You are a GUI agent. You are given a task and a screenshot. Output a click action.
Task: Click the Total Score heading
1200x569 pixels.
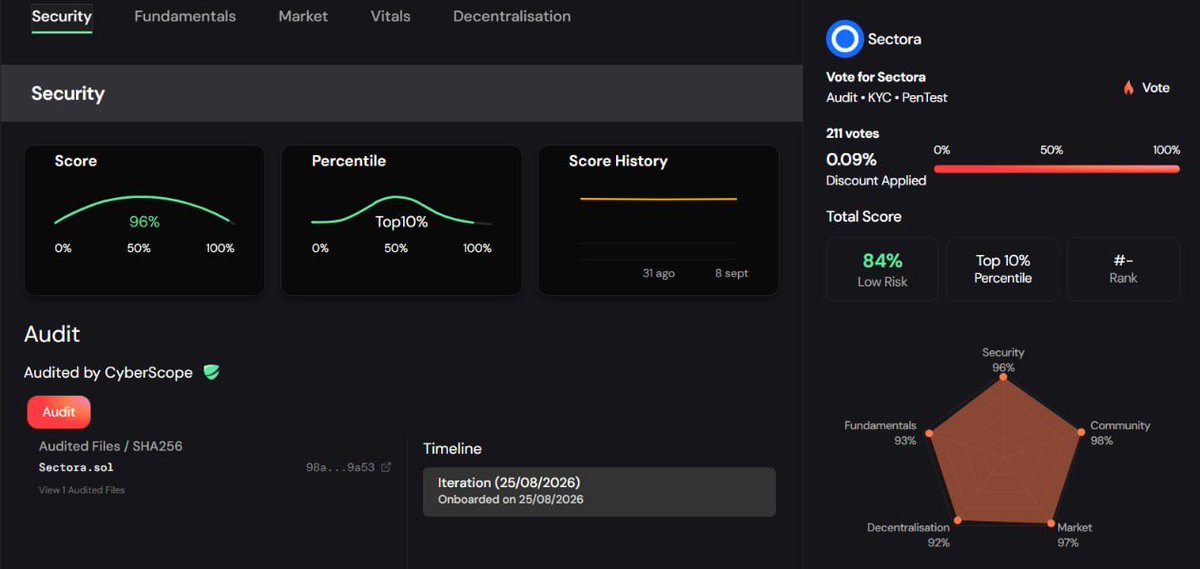pyautogui.click(x=864, y=216)
